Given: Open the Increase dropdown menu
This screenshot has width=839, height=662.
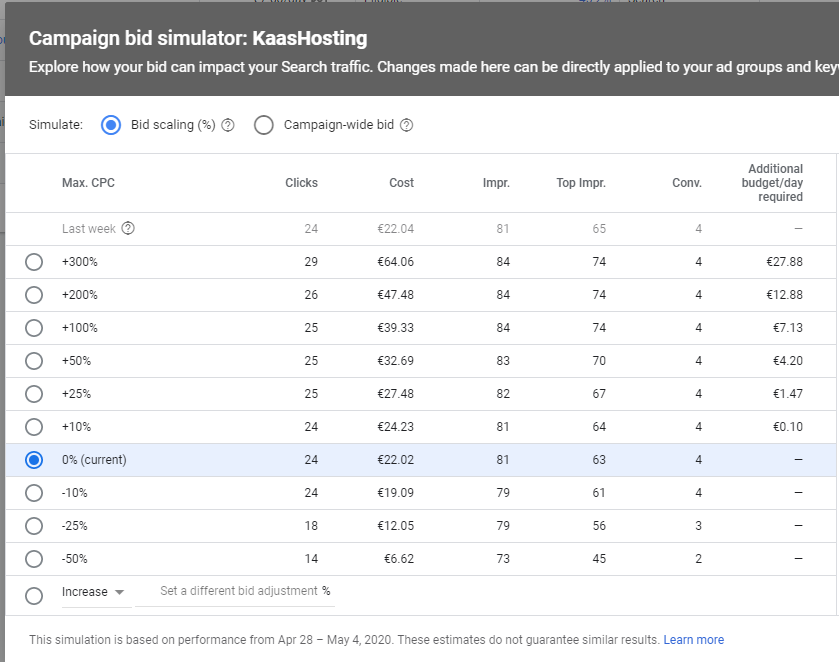Looking at the screenshot, I should (94, 592).
